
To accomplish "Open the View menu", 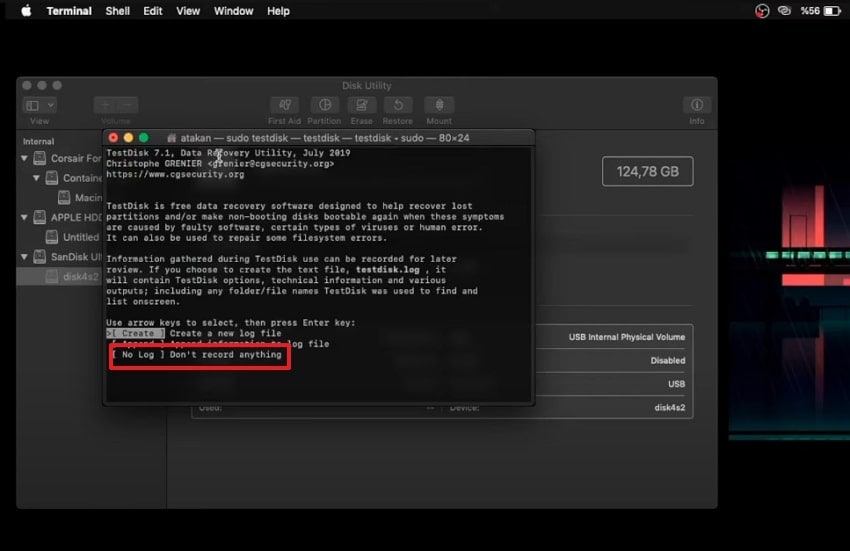I will click(188, 11).
